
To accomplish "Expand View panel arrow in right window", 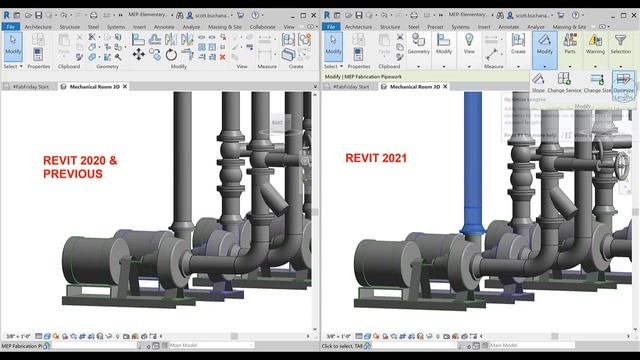I will (469, 67).
